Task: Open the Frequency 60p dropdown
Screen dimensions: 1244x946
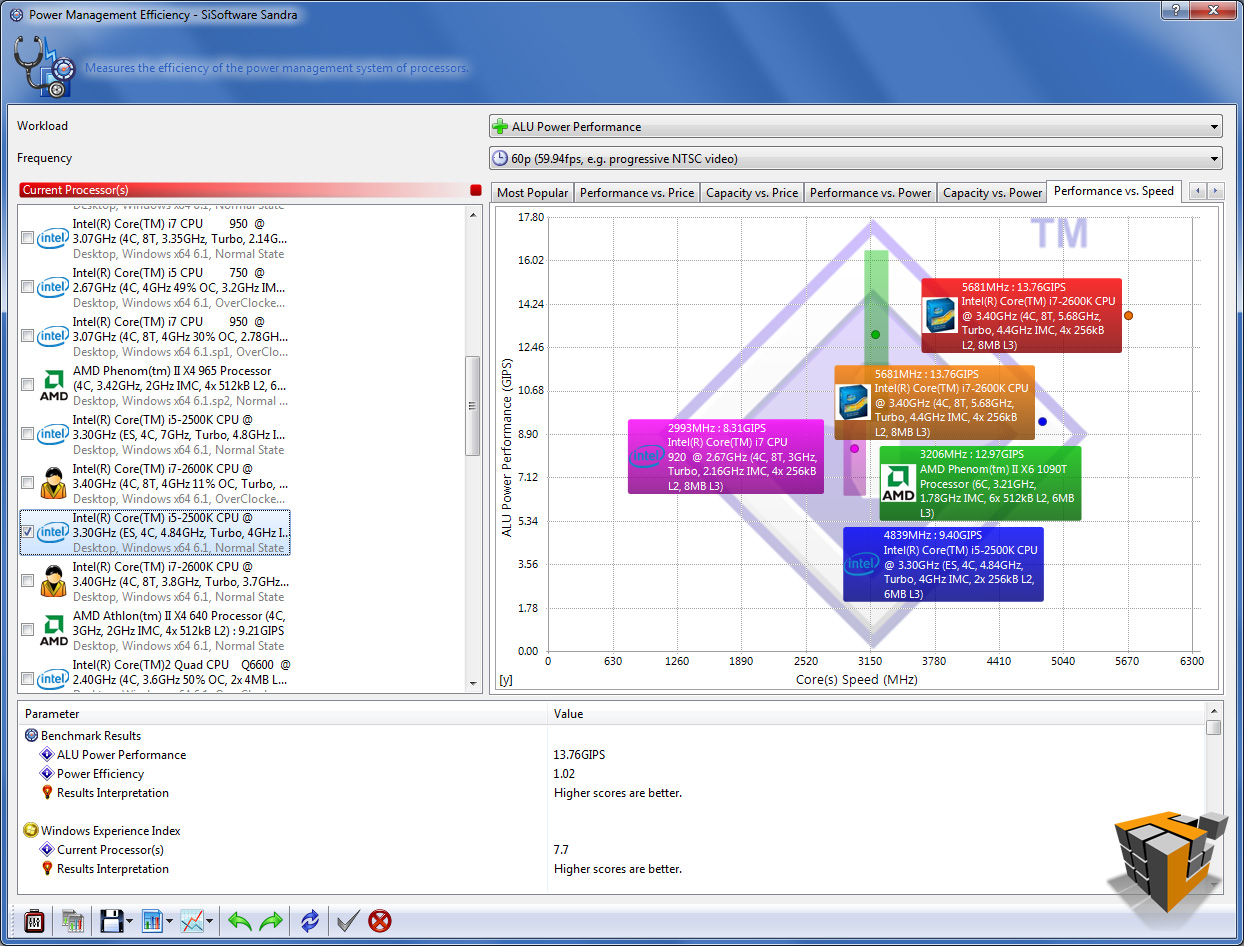Action: pyautogui.click(x=856, y=158)
